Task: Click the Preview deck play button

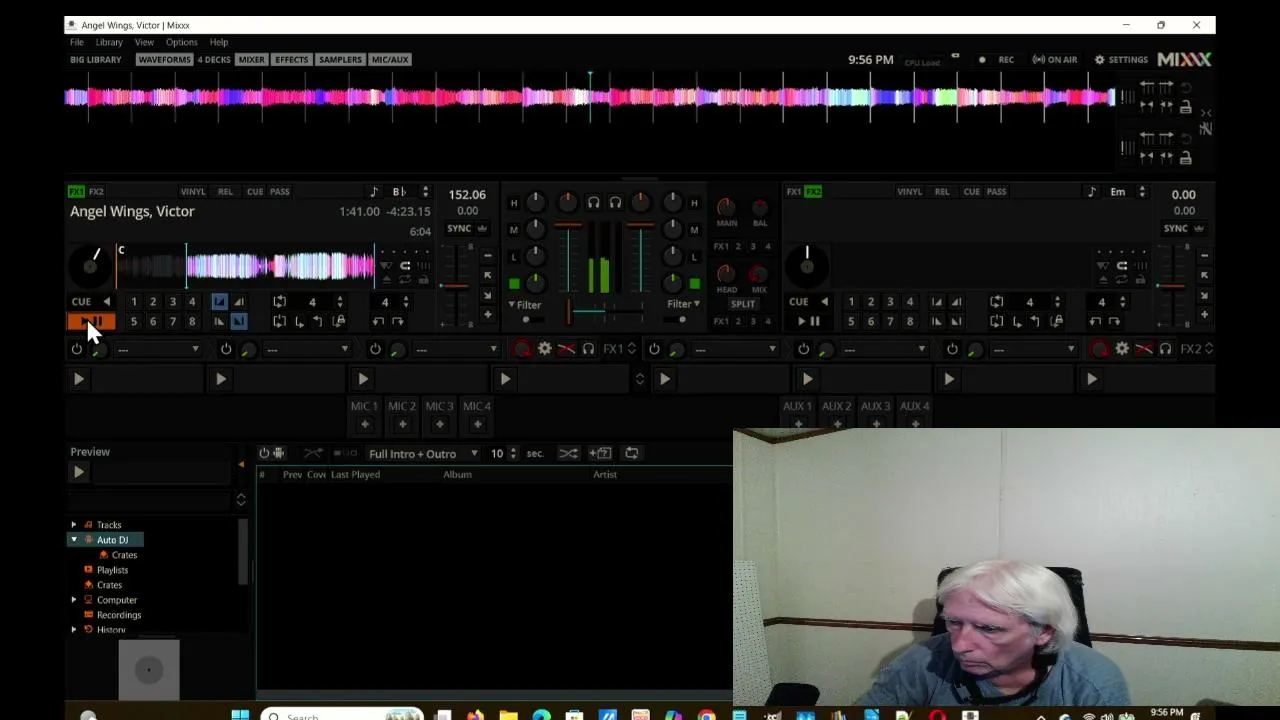Action: click(79, 472)
